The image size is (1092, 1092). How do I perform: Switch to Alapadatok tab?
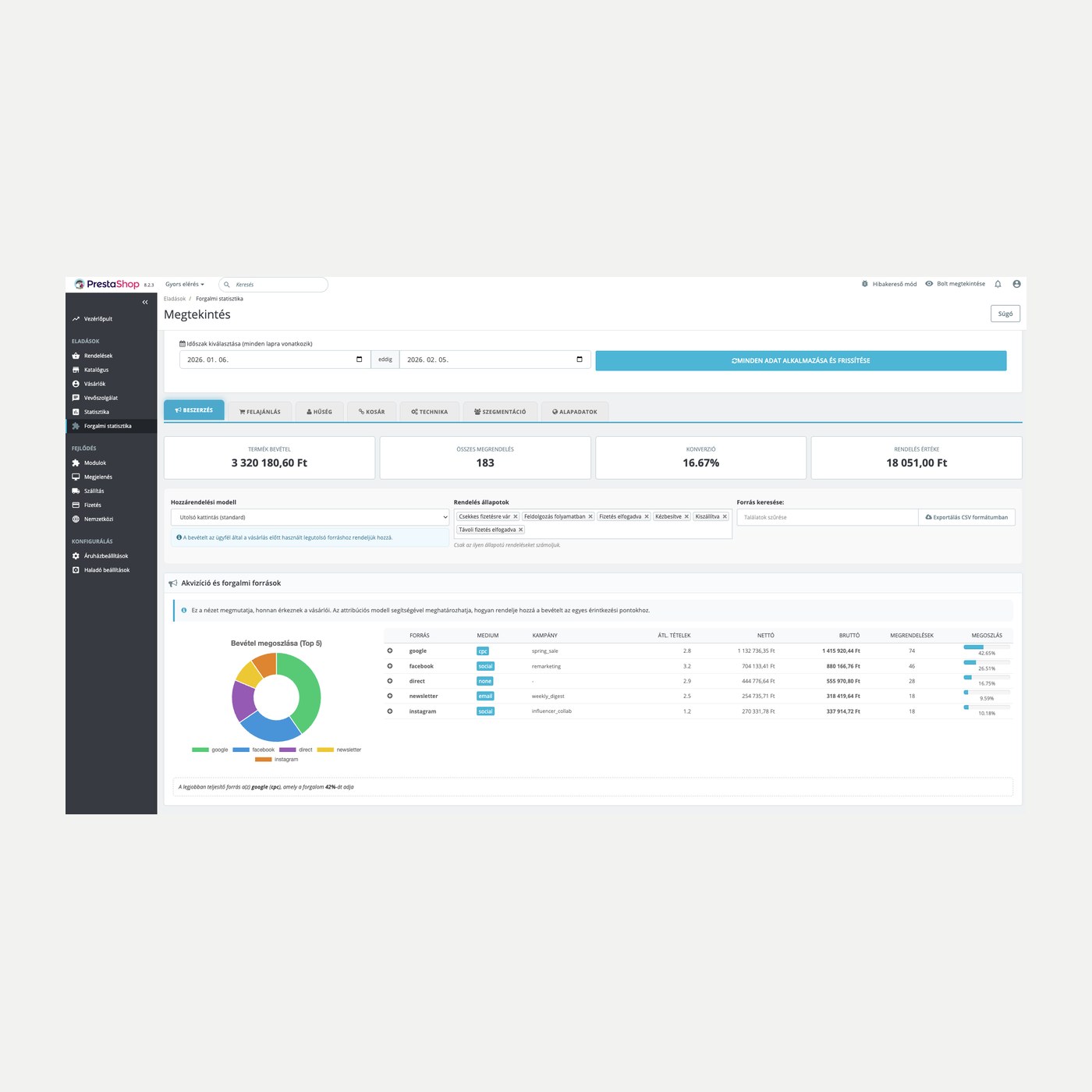click(x=575, y=412)
